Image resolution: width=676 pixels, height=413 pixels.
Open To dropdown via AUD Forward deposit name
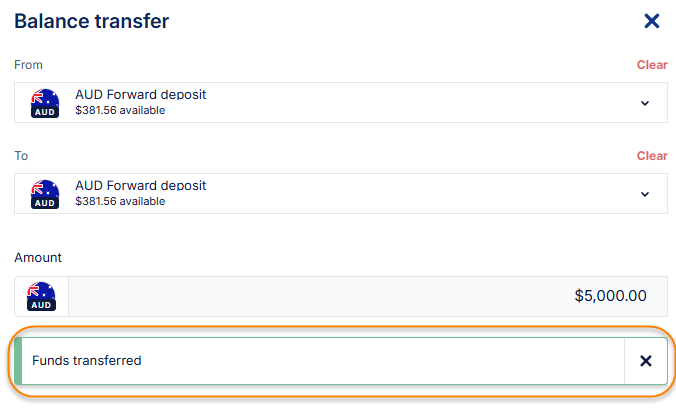click(140, 186)
